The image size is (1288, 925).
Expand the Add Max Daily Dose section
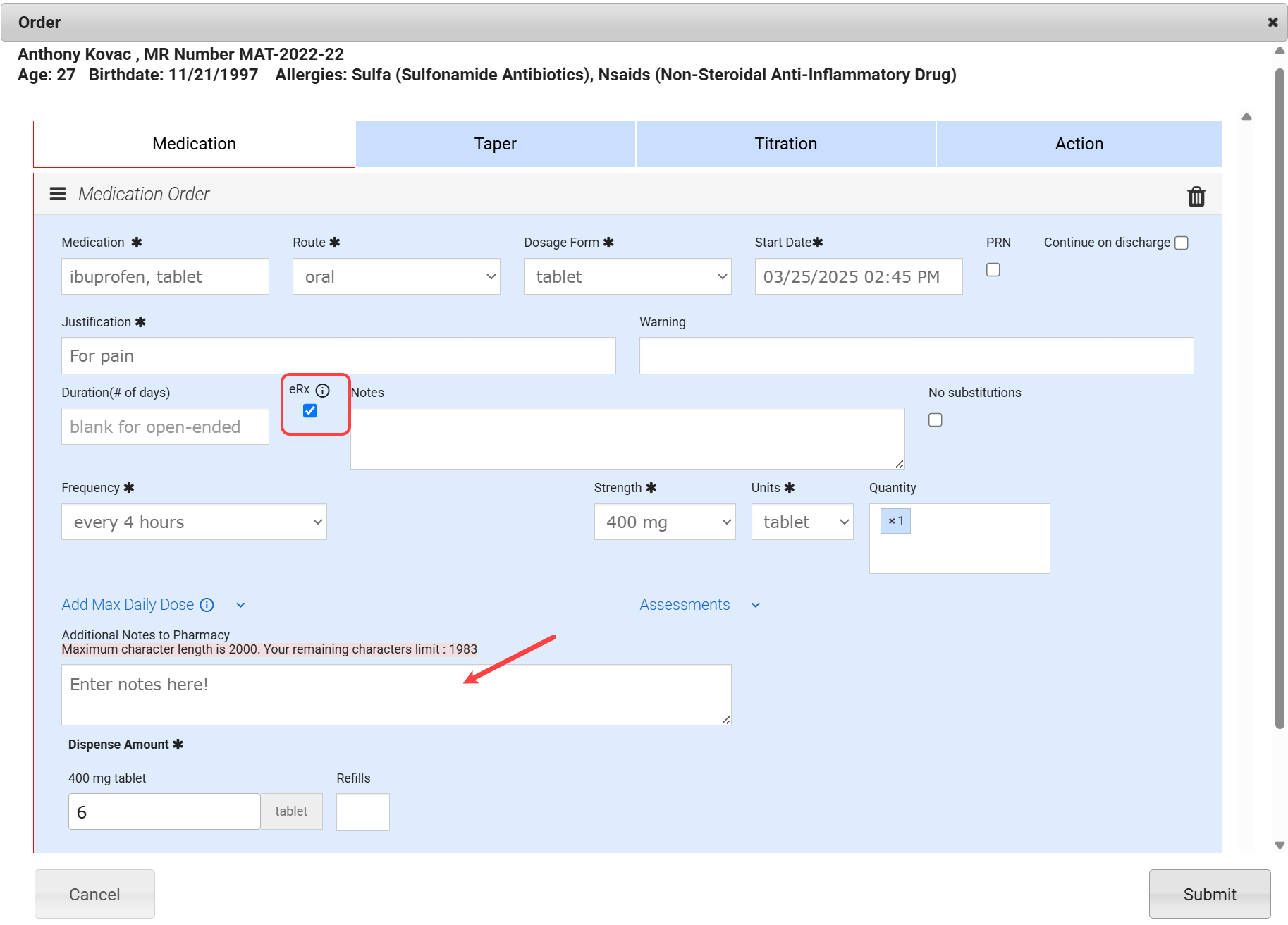pyautogui.click(x=240, y=605)
